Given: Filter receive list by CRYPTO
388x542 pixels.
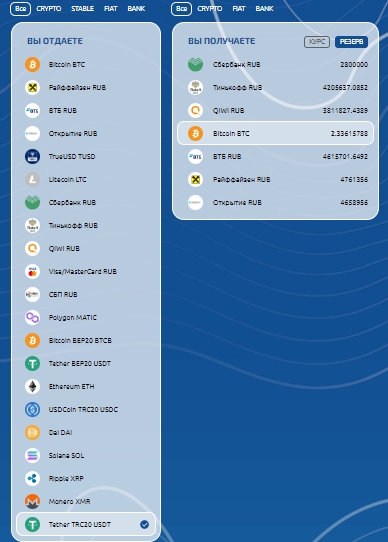Looking at the screenshot, I should [210, 9].
